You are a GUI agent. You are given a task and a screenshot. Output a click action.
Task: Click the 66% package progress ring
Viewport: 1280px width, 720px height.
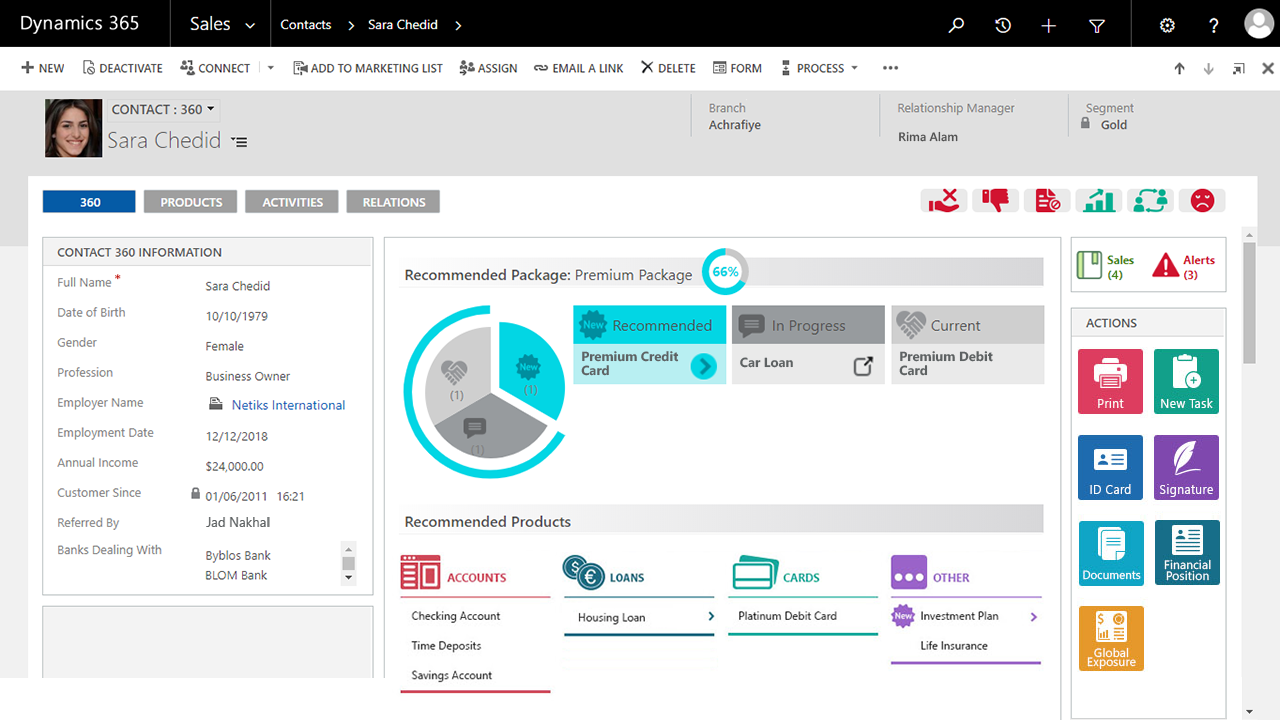pyautogui.click(x=725, y=272)
